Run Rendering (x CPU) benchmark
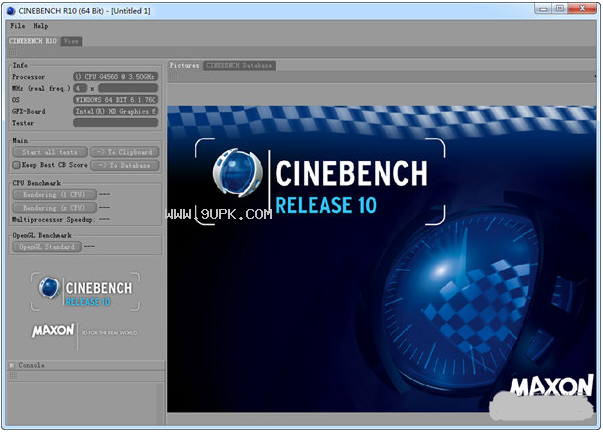603x433 pixels. (x=54, y=208)
